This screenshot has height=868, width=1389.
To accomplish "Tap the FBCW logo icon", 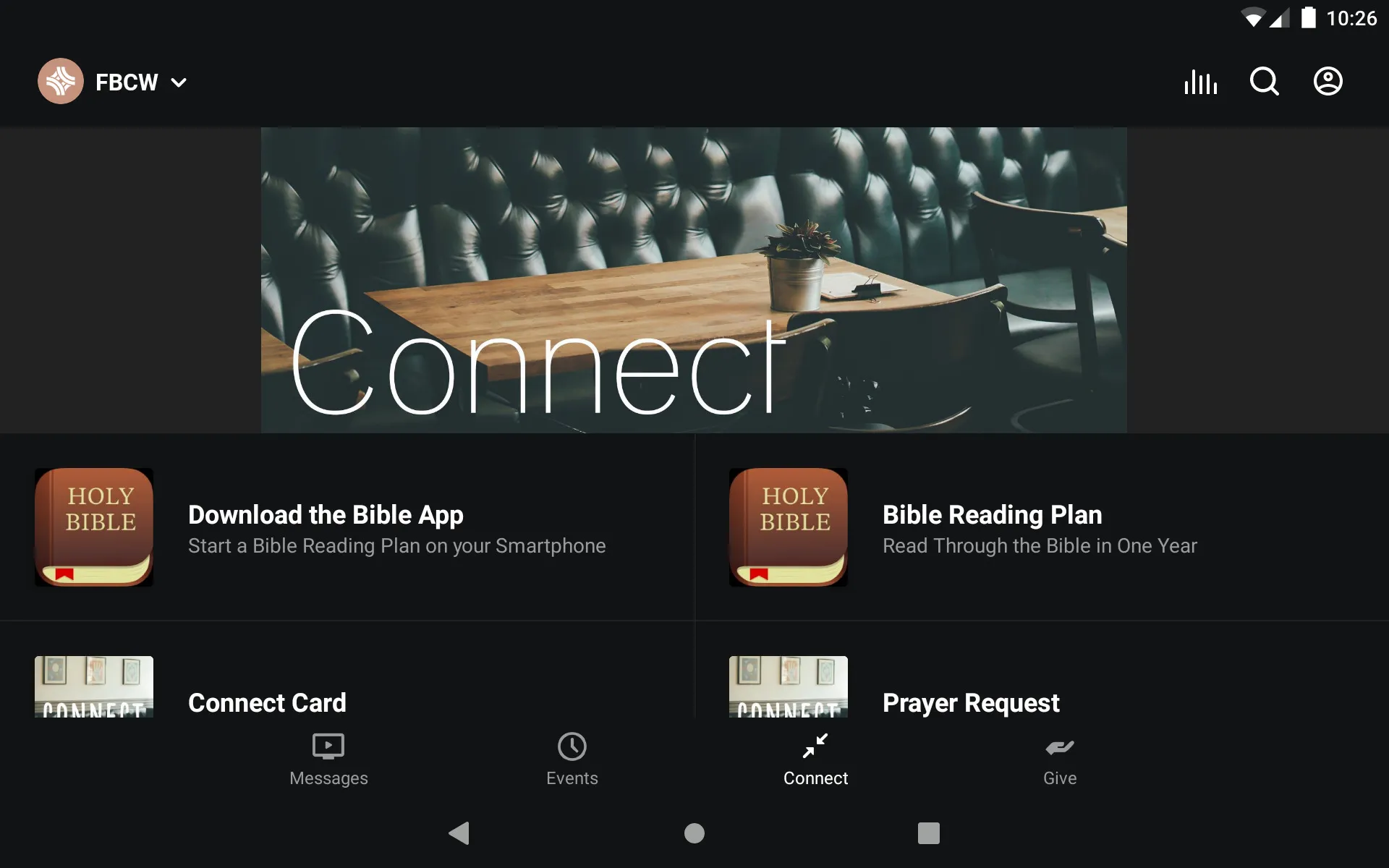I will (x=58, y=82).
